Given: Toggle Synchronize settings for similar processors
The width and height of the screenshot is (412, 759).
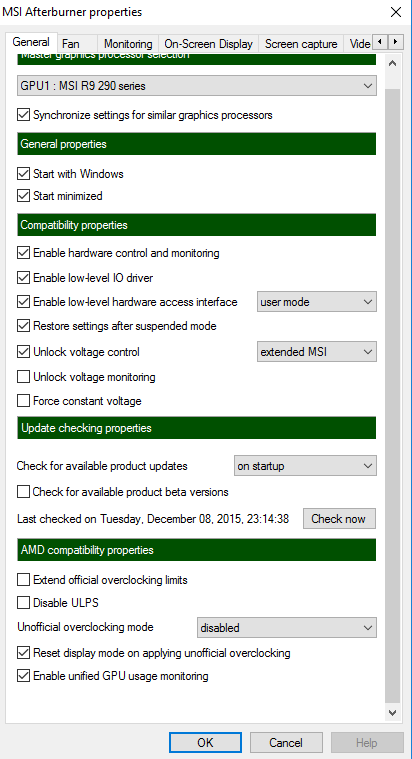Looking at the screenshot, I should click(x=23, y=115).
